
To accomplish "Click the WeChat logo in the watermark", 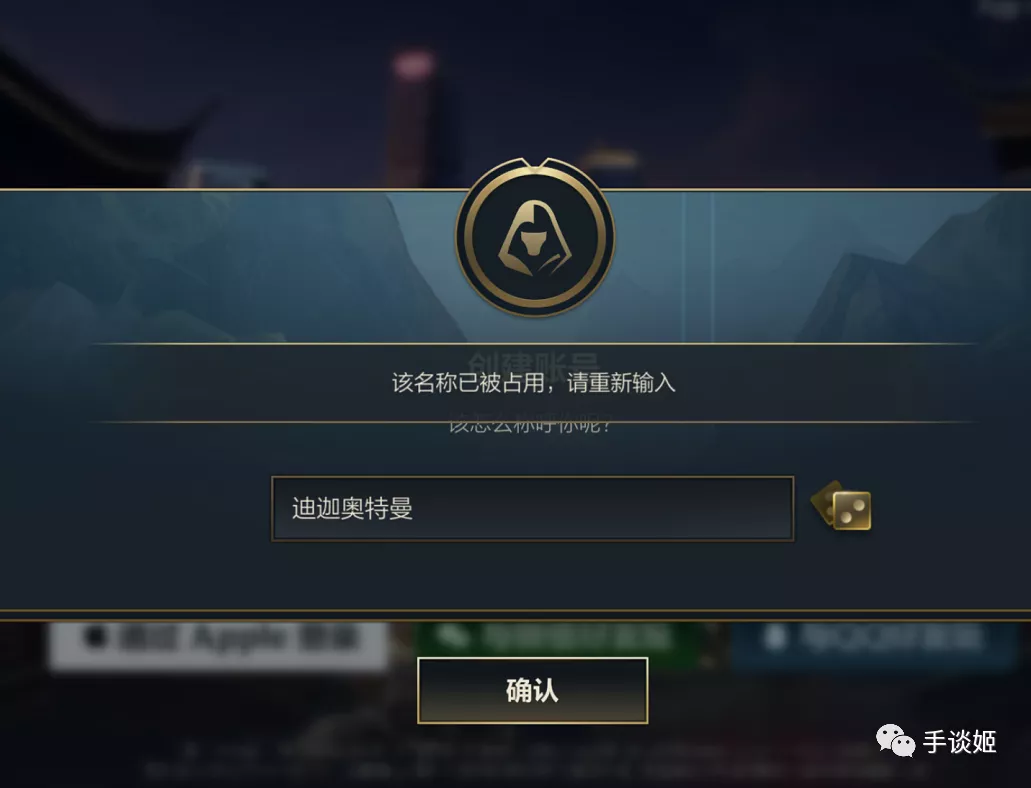I will pos(895,741).
